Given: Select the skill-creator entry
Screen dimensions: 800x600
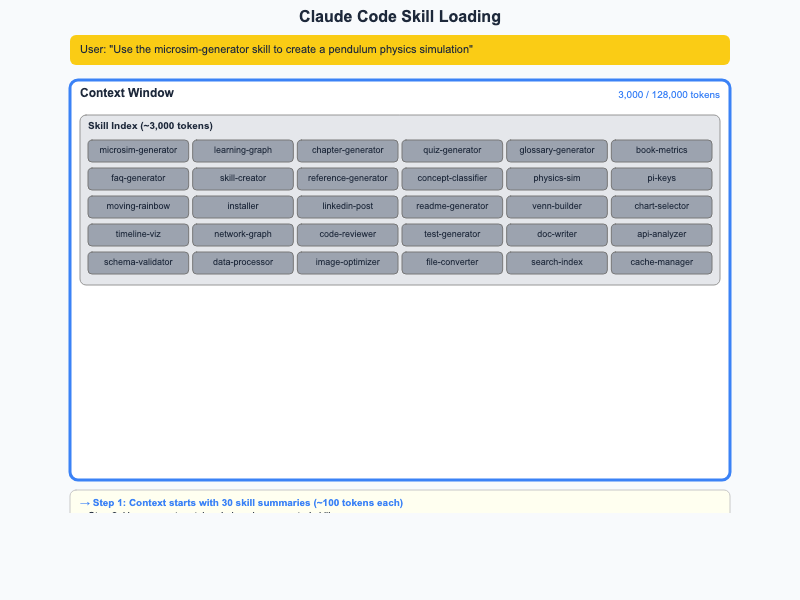Looking at the screenshot, I should click(243, 179).
